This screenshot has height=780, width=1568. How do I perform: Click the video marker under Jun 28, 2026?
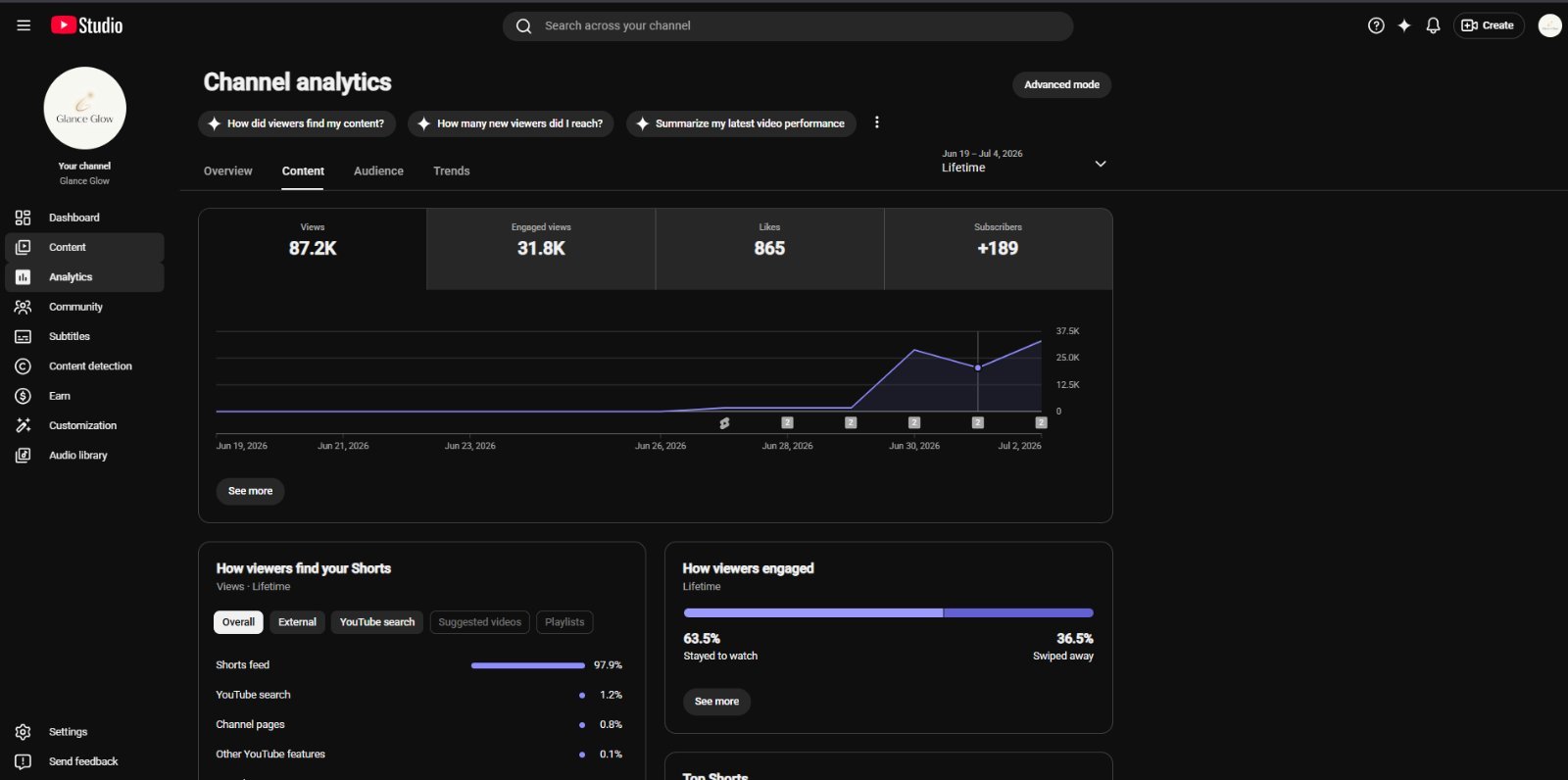coord(787,422)
